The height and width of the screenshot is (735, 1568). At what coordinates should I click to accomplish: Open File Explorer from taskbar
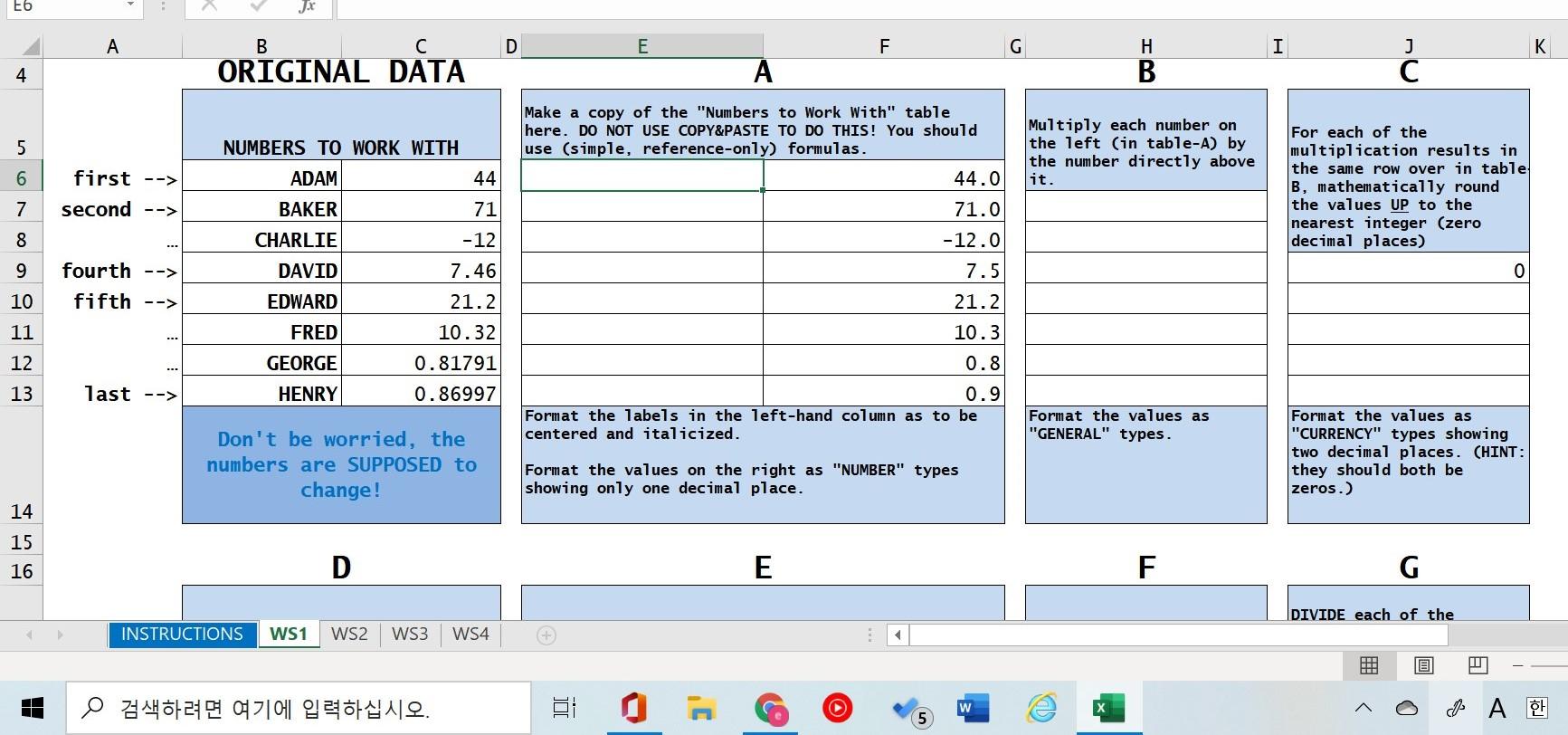701,708
